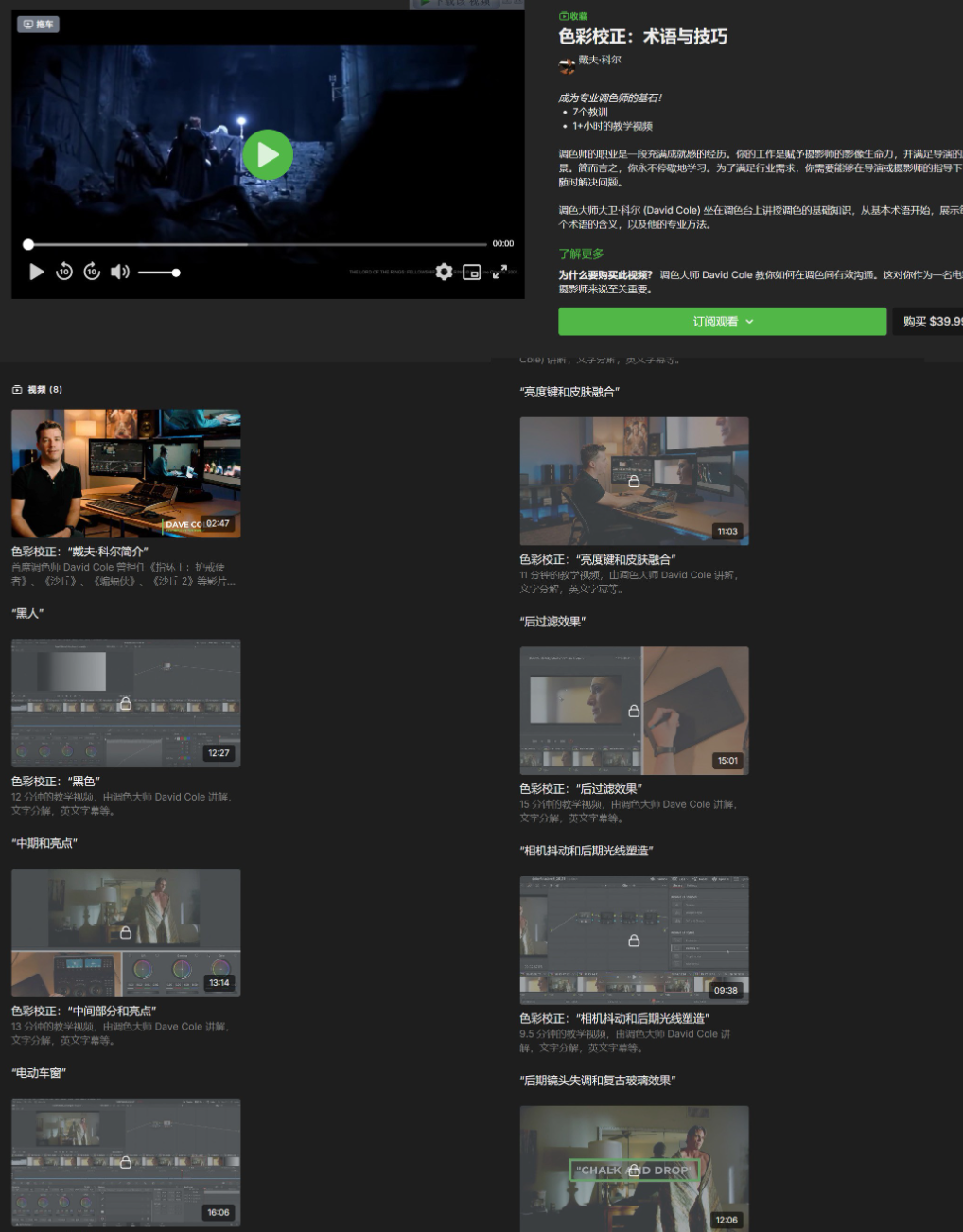
Task: Open the 色彩校正:“中间部分和亮点” title
Action: [84, 1012]
